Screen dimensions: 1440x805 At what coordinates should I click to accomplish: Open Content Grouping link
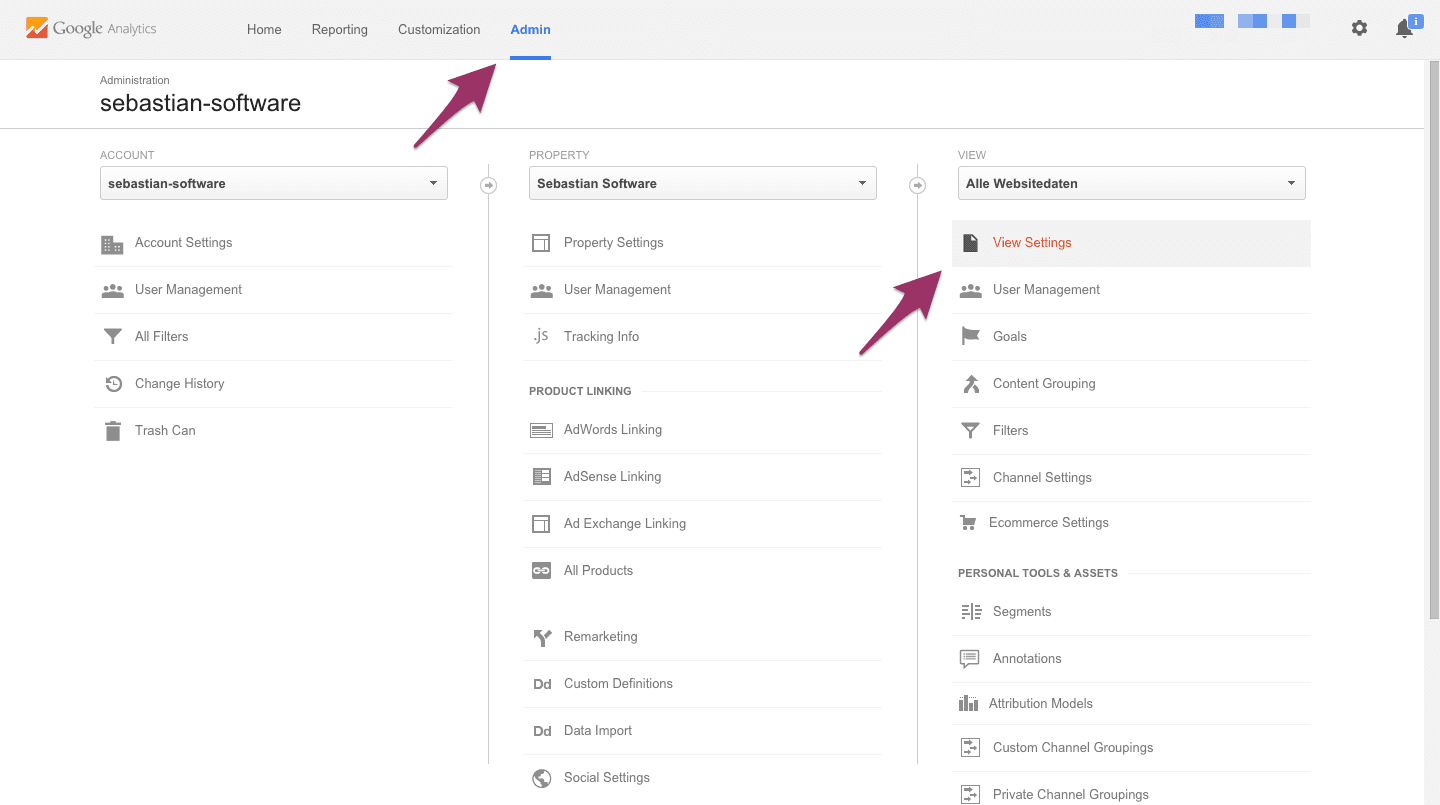pyautogui.click(x=1044, y=384)
